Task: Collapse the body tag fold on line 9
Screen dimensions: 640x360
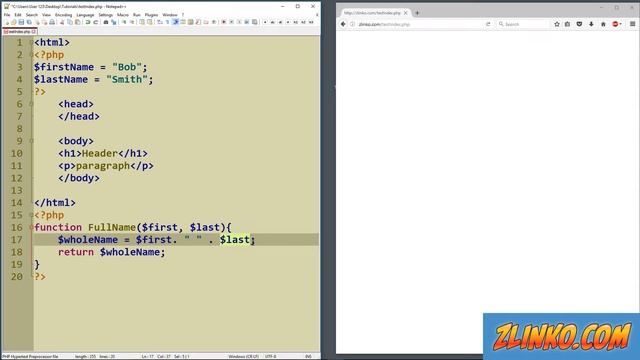Action: tap(31, 141)
